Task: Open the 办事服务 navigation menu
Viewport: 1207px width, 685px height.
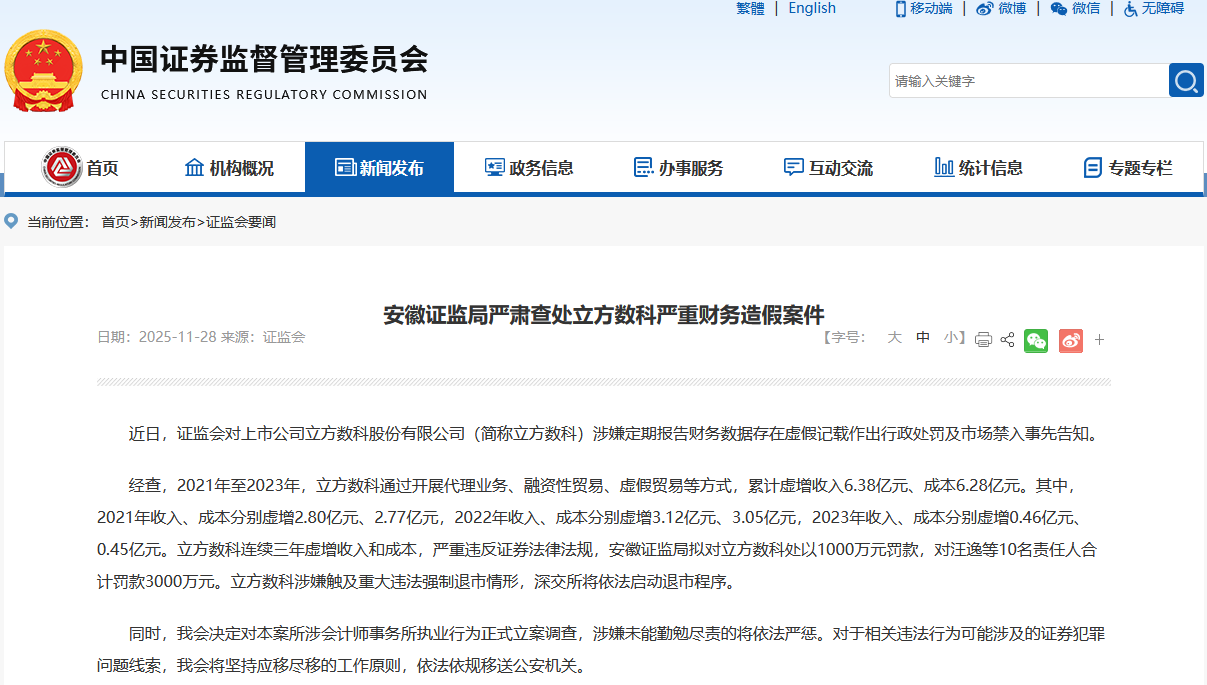Action: pyautogui.click(x=678, y=168)
